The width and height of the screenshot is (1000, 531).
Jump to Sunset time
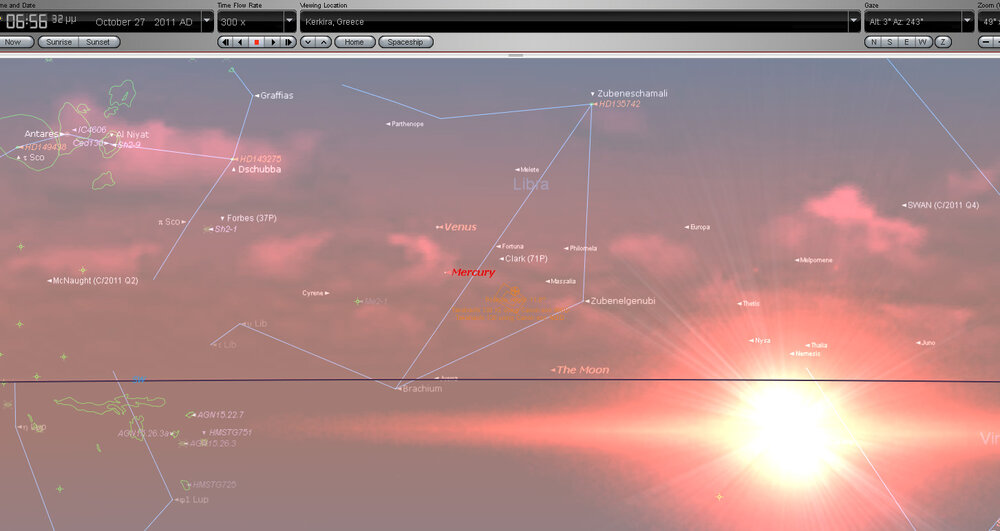click(98, 42)
